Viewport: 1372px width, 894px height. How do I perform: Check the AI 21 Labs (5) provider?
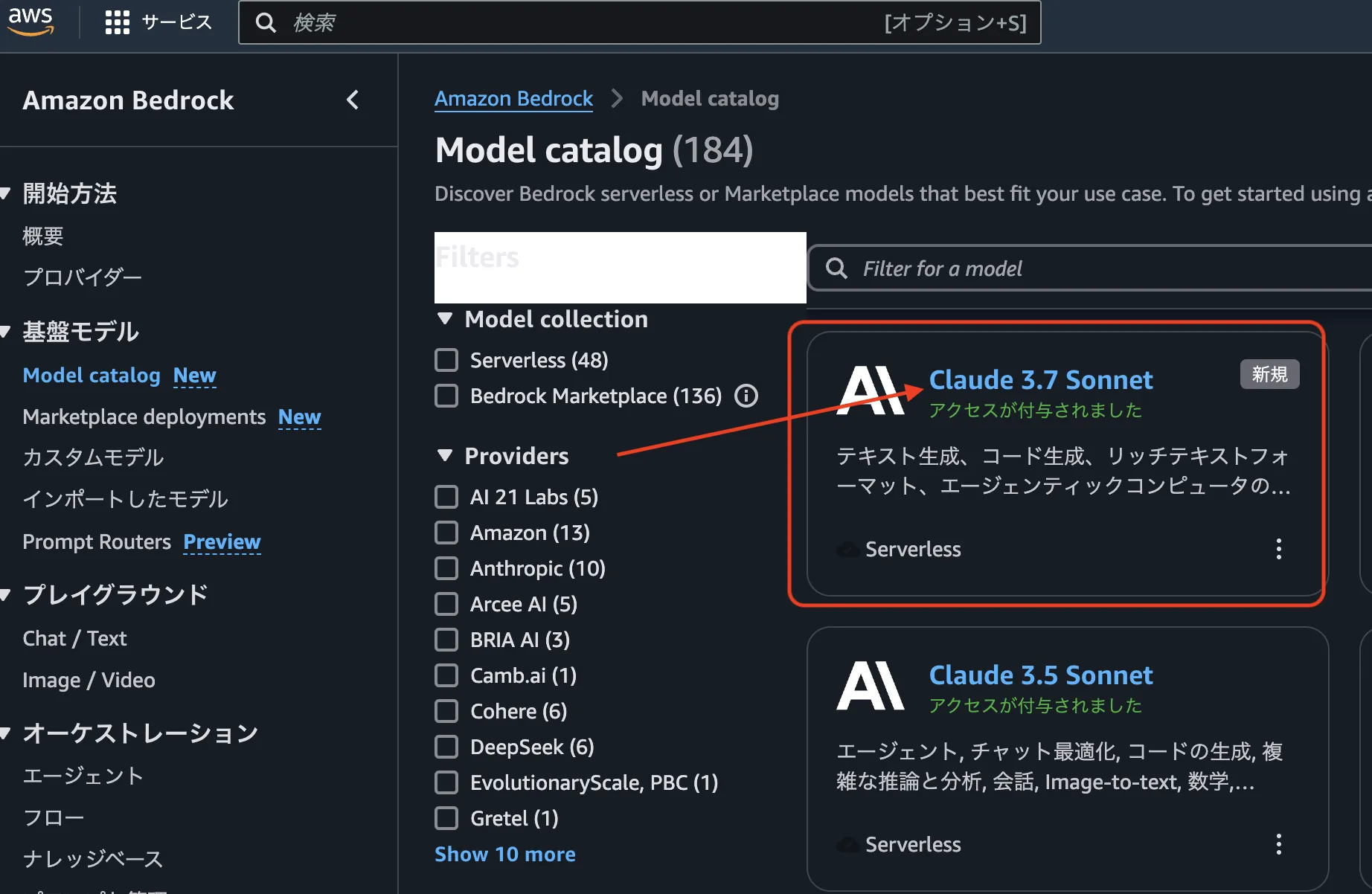[x=446, y=497]
